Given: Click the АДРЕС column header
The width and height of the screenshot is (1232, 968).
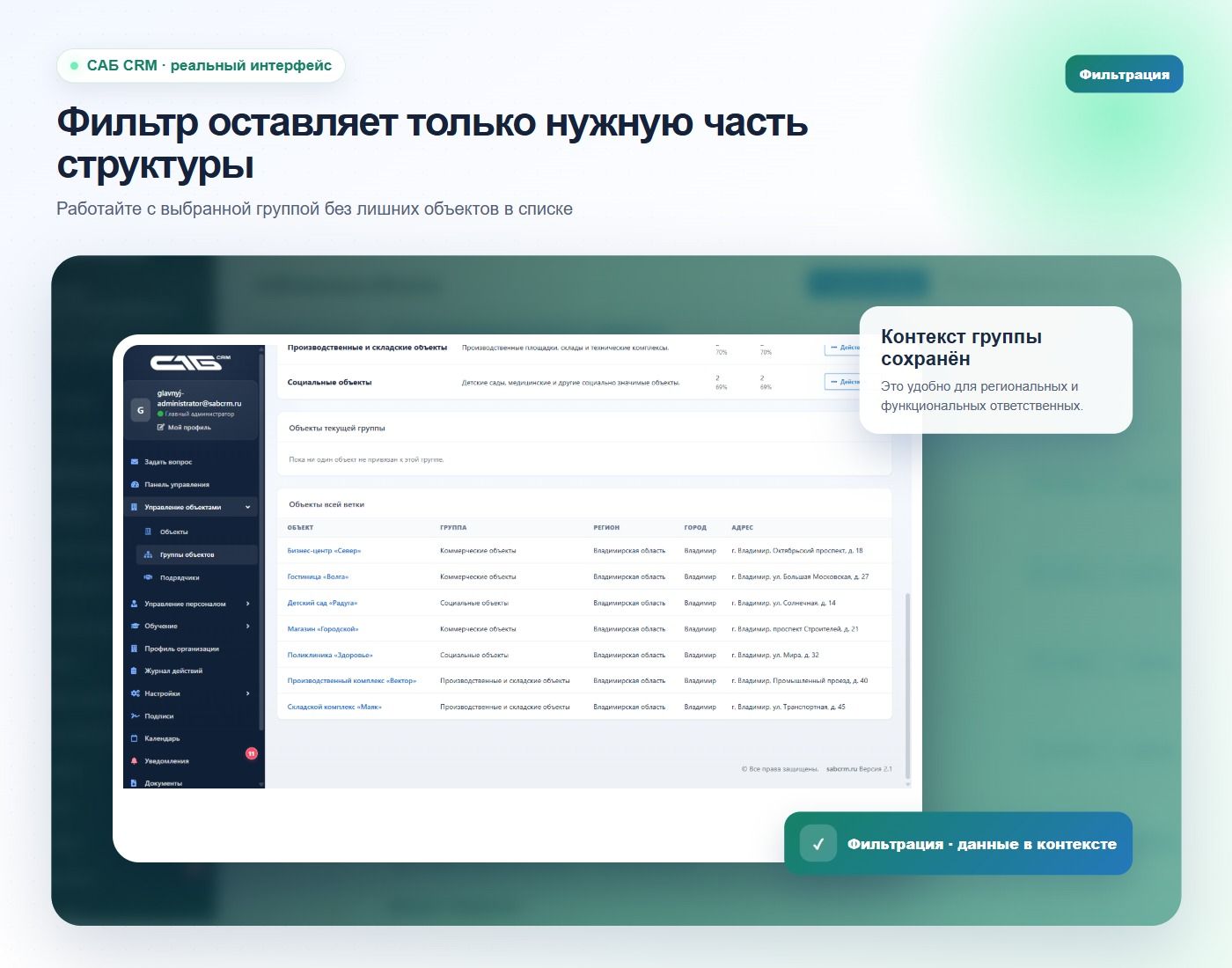Looking at the screenshot, I should 742,528.
